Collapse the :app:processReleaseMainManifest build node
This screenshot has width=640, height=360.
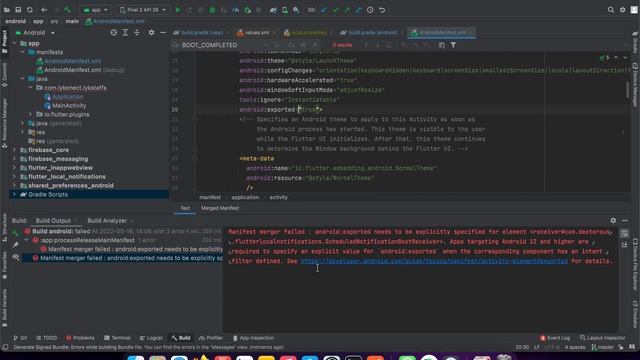pyautogui.click(x=27, y=240)
